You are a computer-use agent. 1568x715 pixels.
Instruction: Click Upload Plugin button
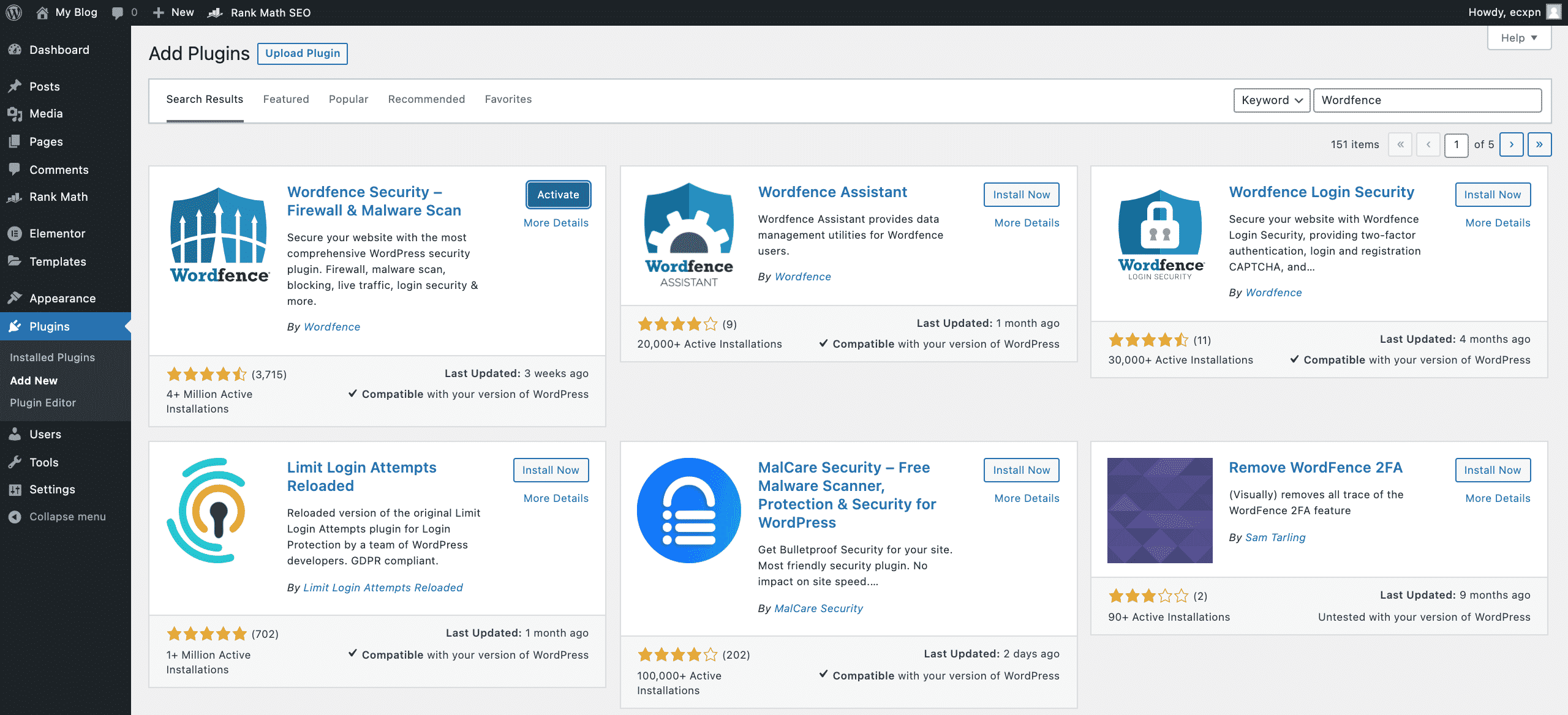[303, 53]
